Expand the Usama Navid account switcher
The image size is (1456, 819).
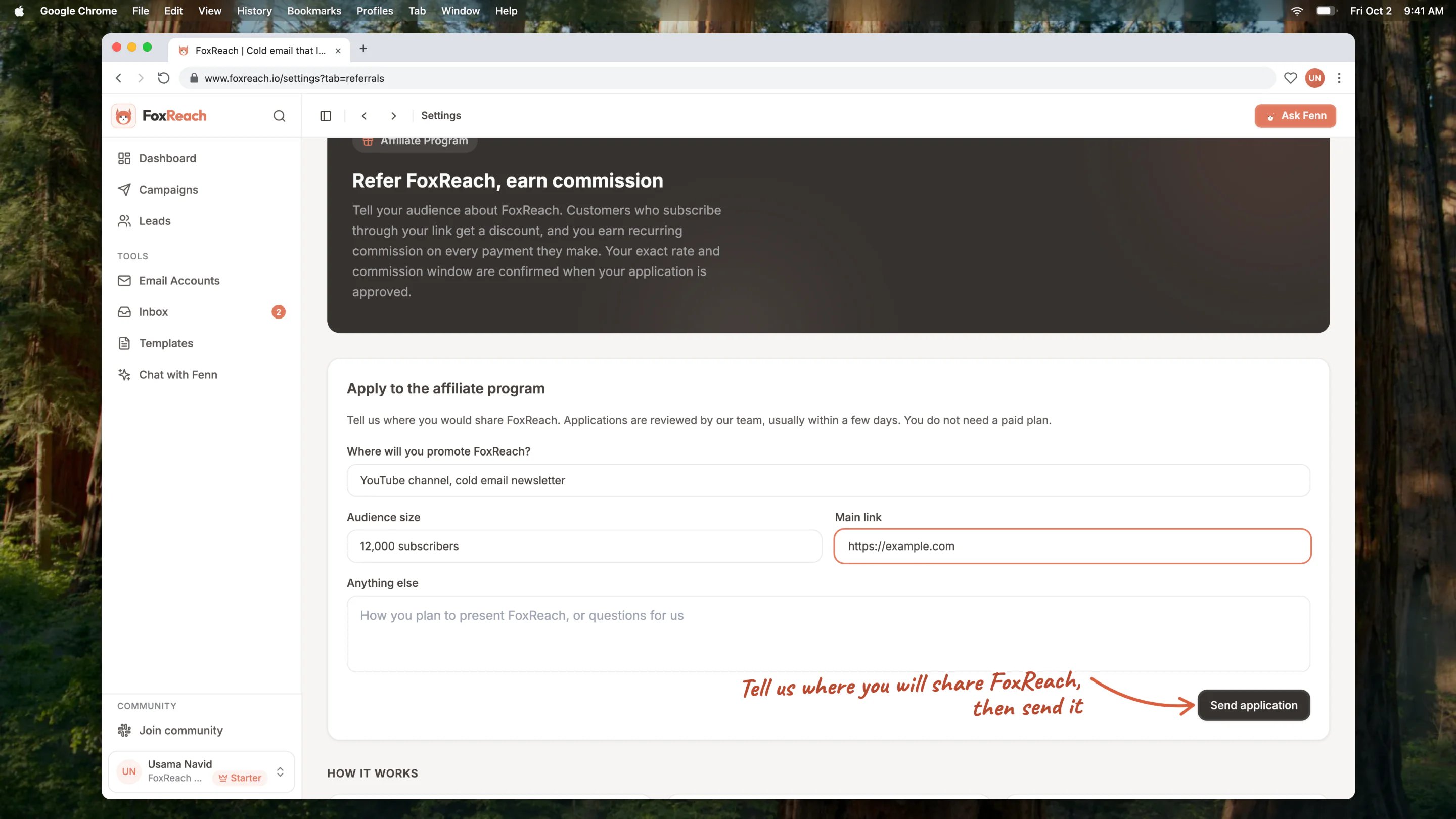point(202,771)
